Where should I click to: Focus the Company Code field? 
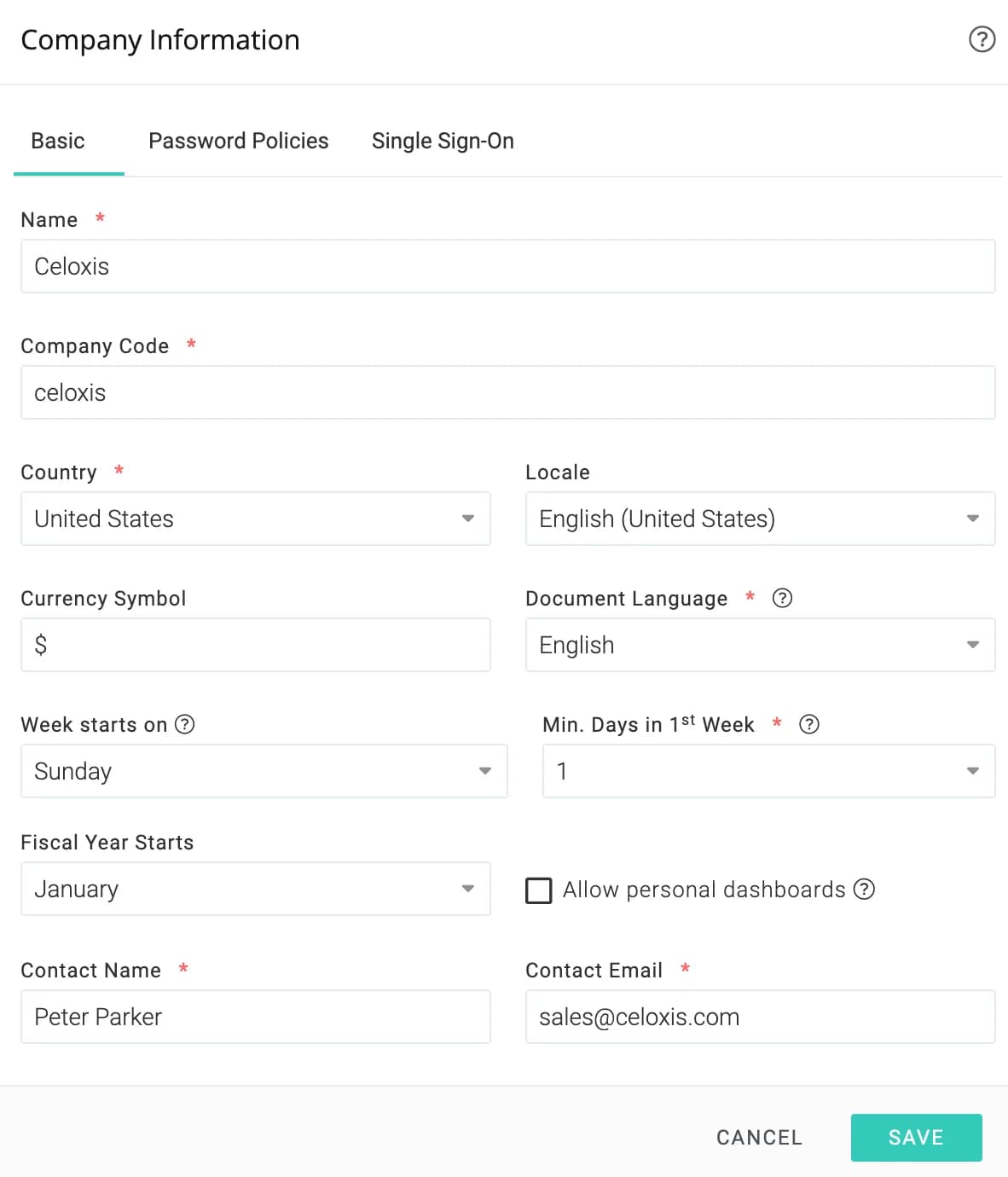(508, 392)
